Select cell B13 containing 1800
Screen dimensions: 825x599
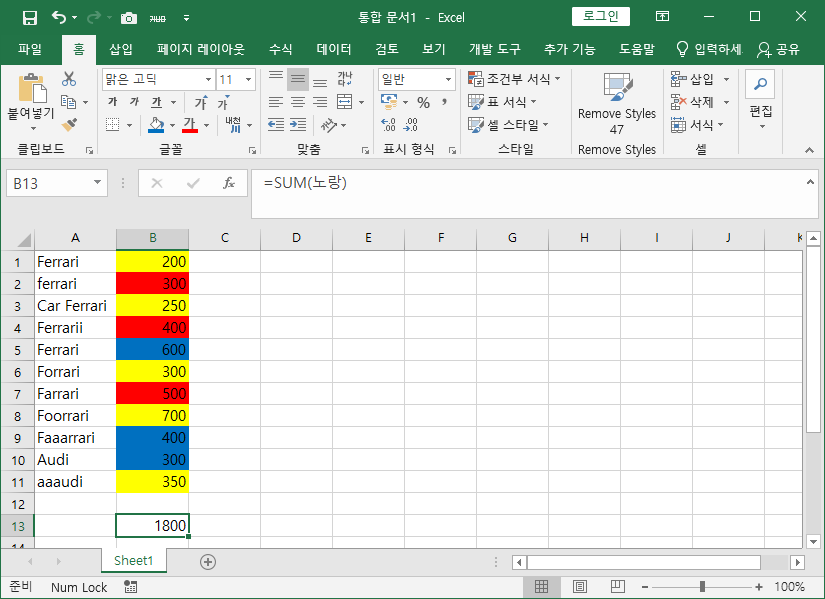153,525
